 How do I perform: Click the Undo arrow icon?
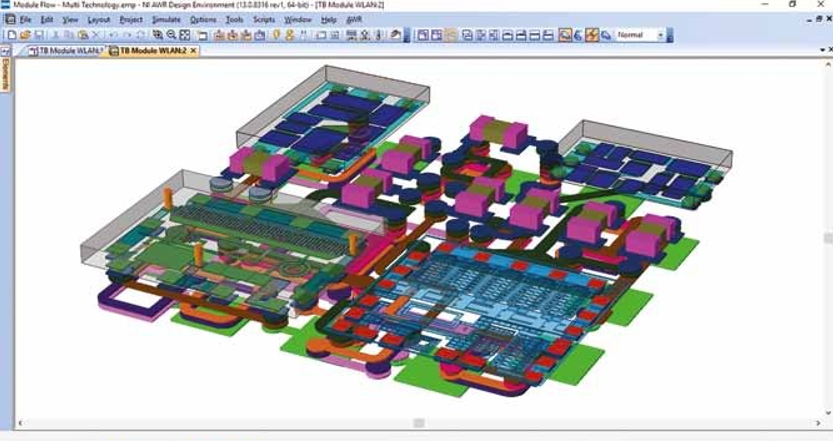click(x=113, y=35)
